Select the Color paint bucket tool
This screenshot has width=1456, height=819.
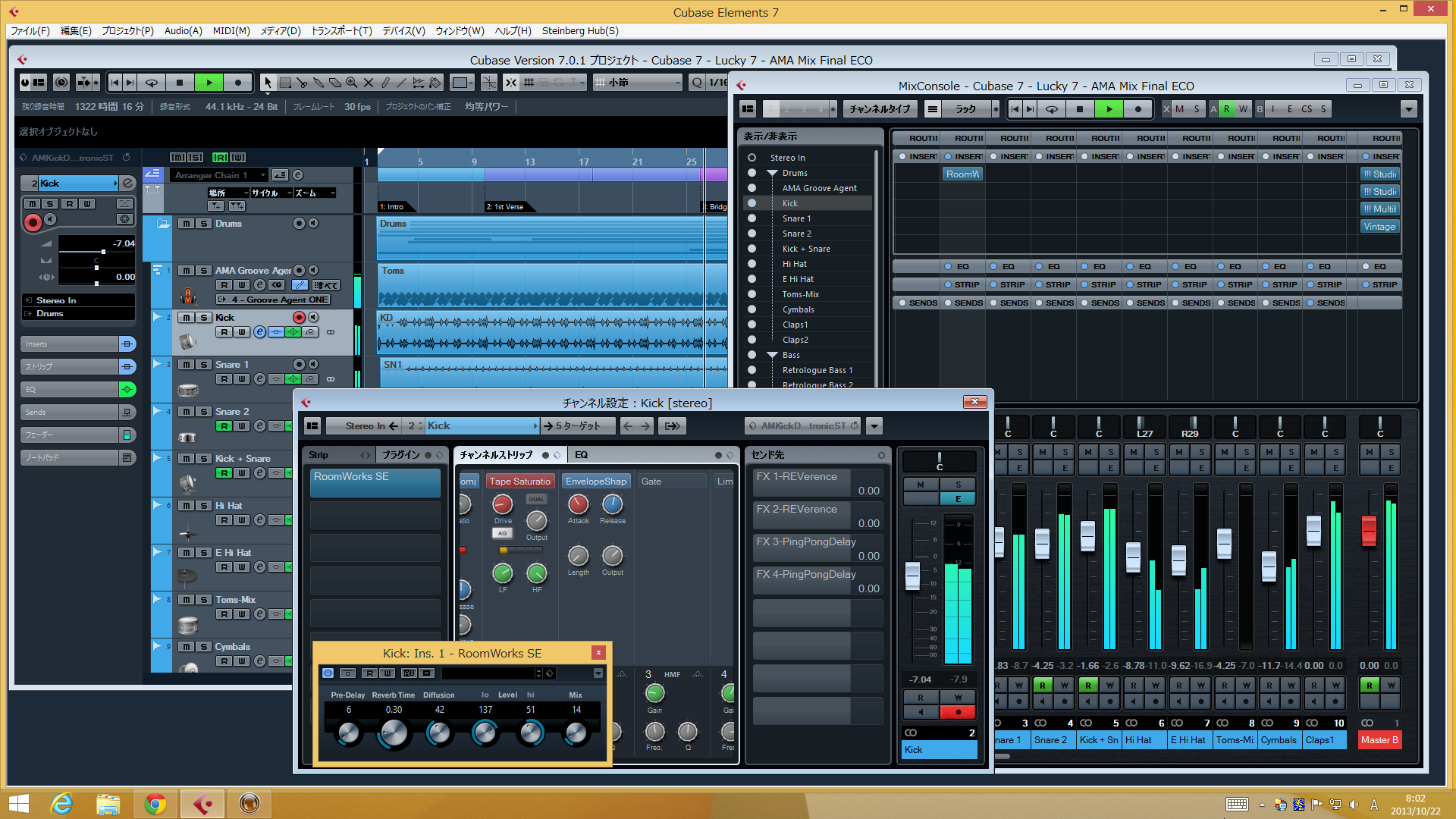435,82
